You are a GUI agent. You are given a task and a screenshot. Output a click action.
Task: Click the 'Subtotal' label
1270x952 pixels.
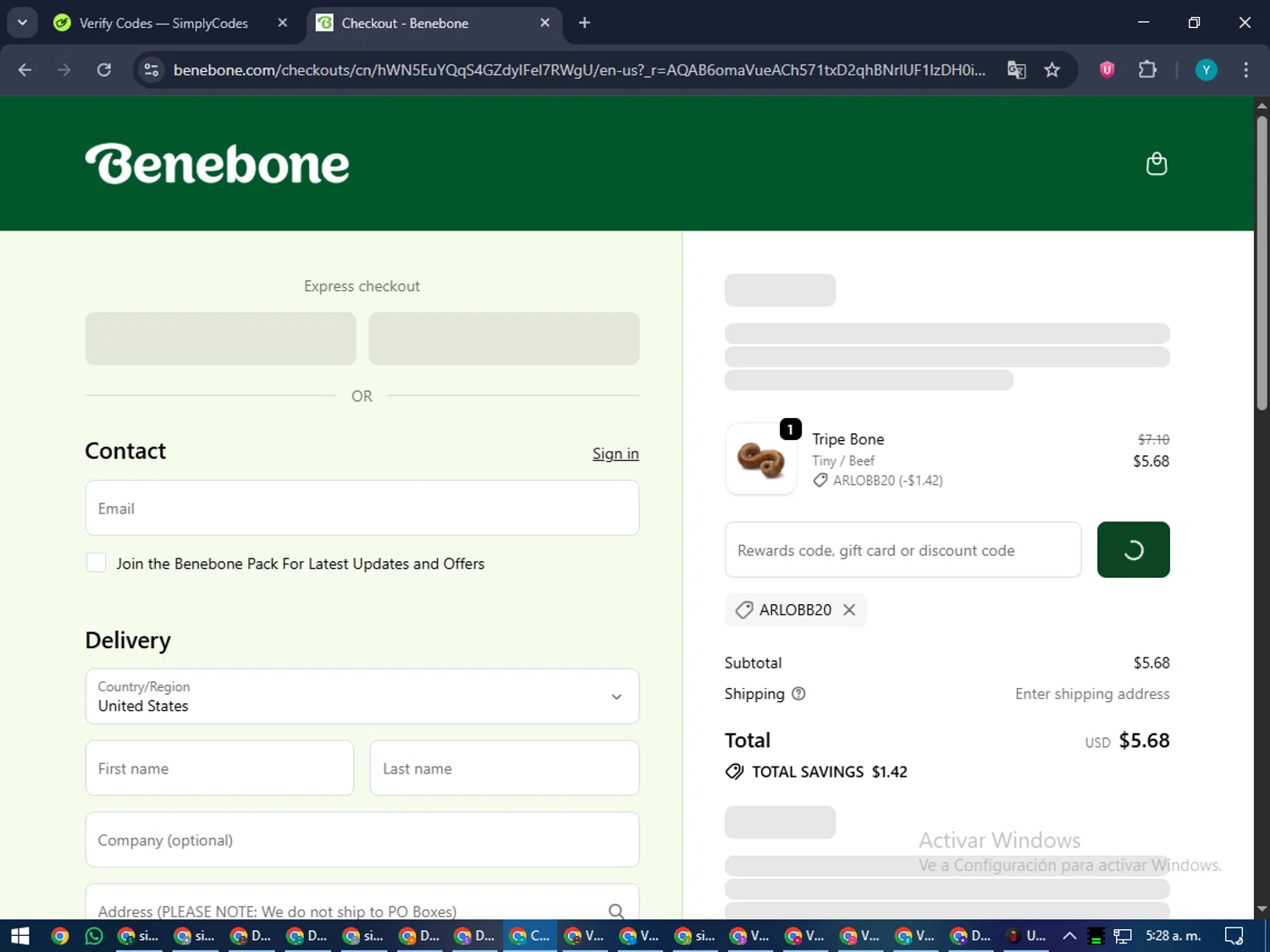753,663
